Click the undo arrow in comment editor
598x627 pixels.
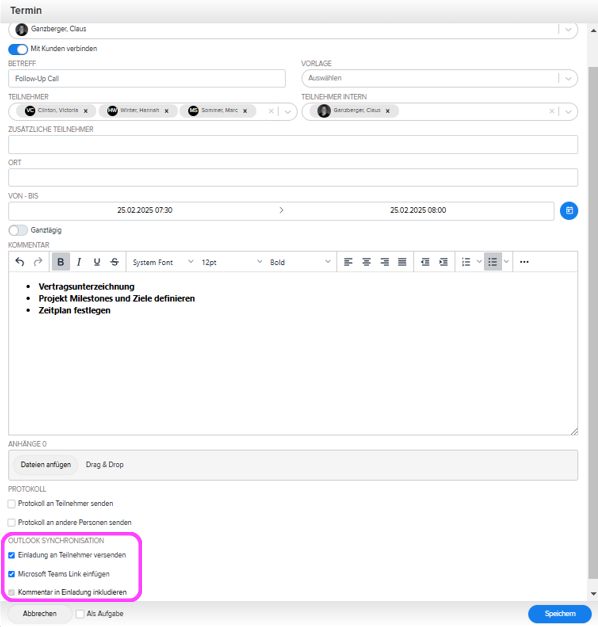point(20,262)
